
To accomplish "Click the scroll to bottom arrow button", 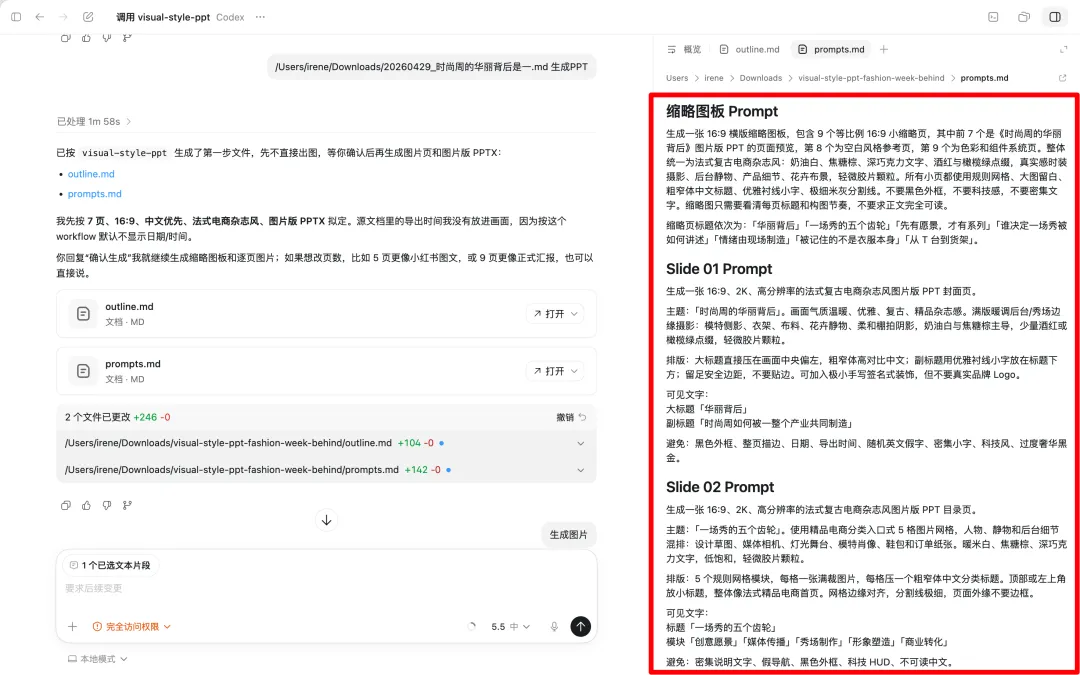I will (326, 520).
